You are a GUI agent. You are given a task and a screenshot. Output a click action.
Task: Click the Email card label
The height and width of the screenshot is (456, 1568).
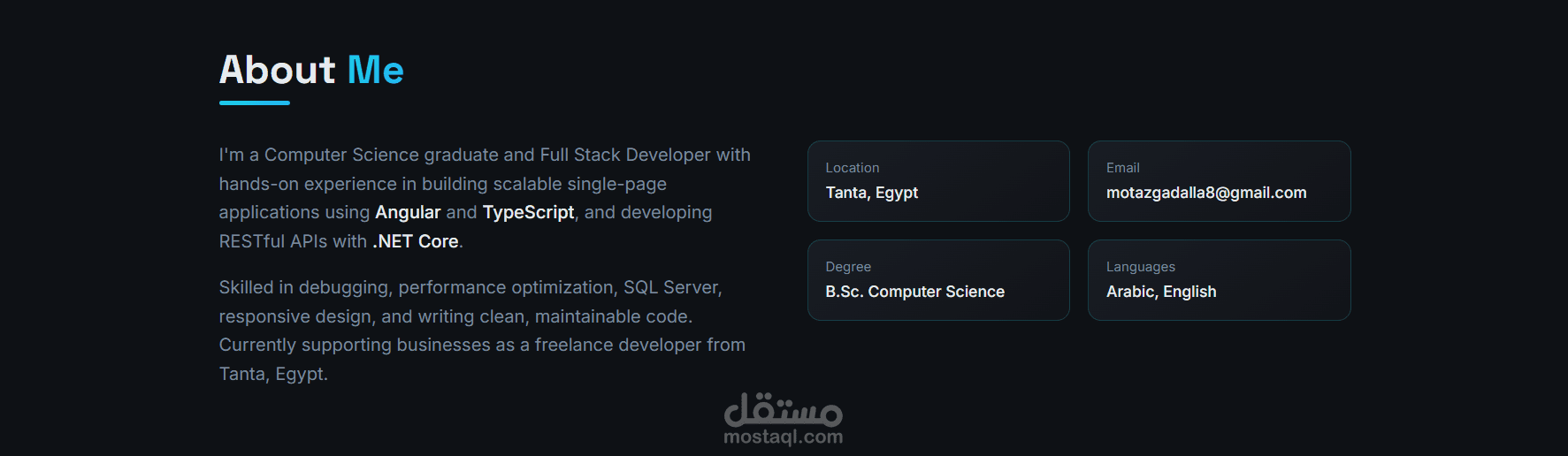pyautogui.click(x=1122, y=168)
